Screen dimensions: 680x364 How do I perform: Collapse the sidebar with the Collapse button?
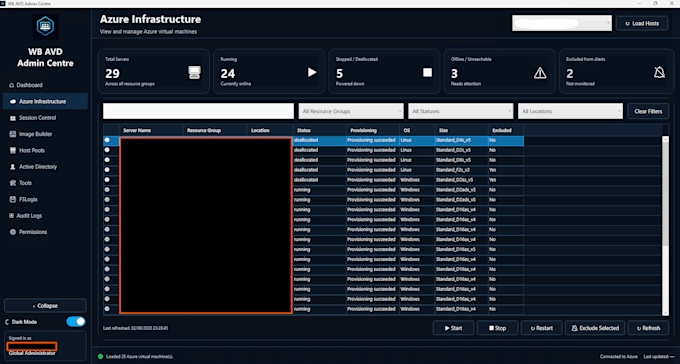coord(45,306)
